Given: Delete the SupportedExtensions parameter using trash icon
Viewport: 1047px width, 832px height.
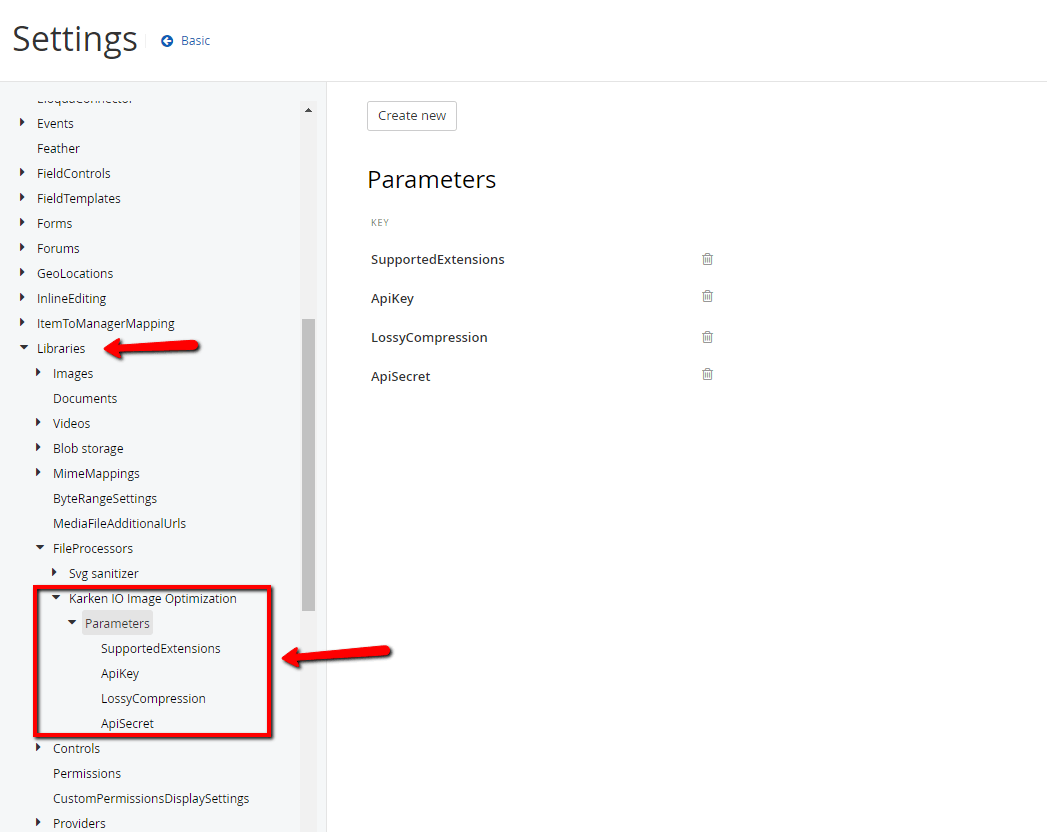Looking at the screenshot, I should point(707,259).
